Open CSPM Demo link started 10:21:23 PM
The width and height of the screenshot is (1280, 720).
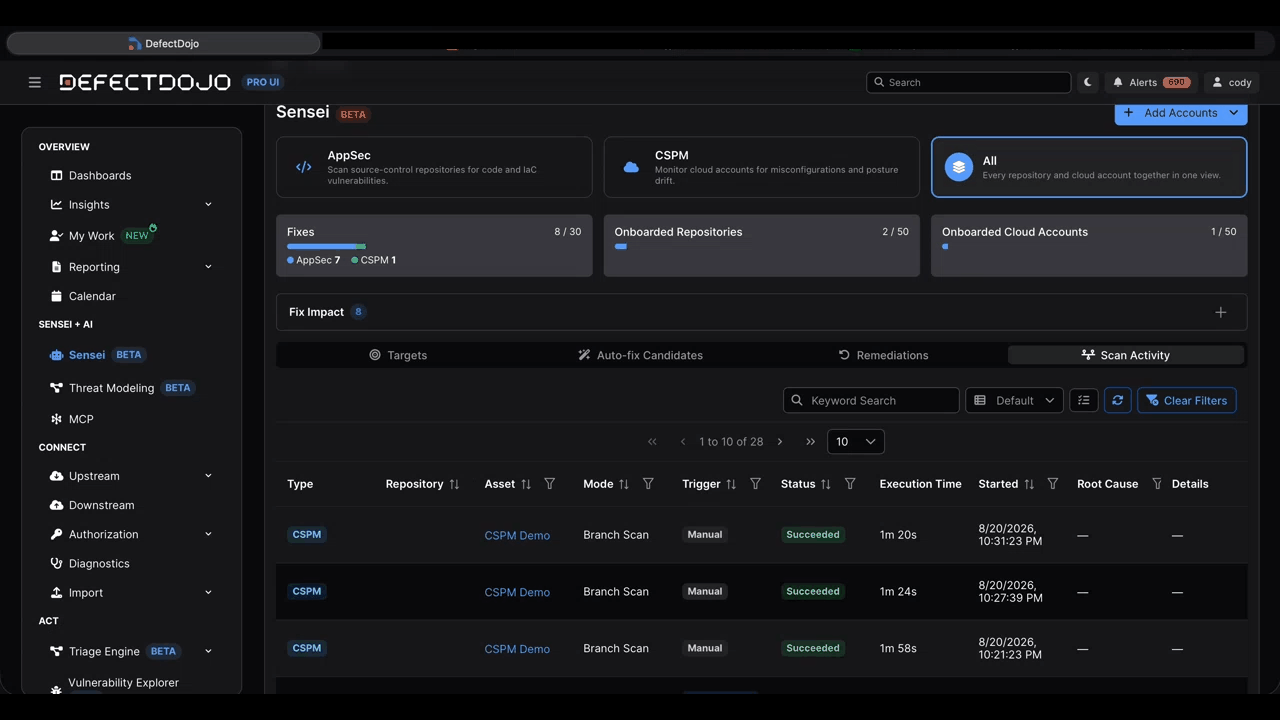[x=517, y=649]
